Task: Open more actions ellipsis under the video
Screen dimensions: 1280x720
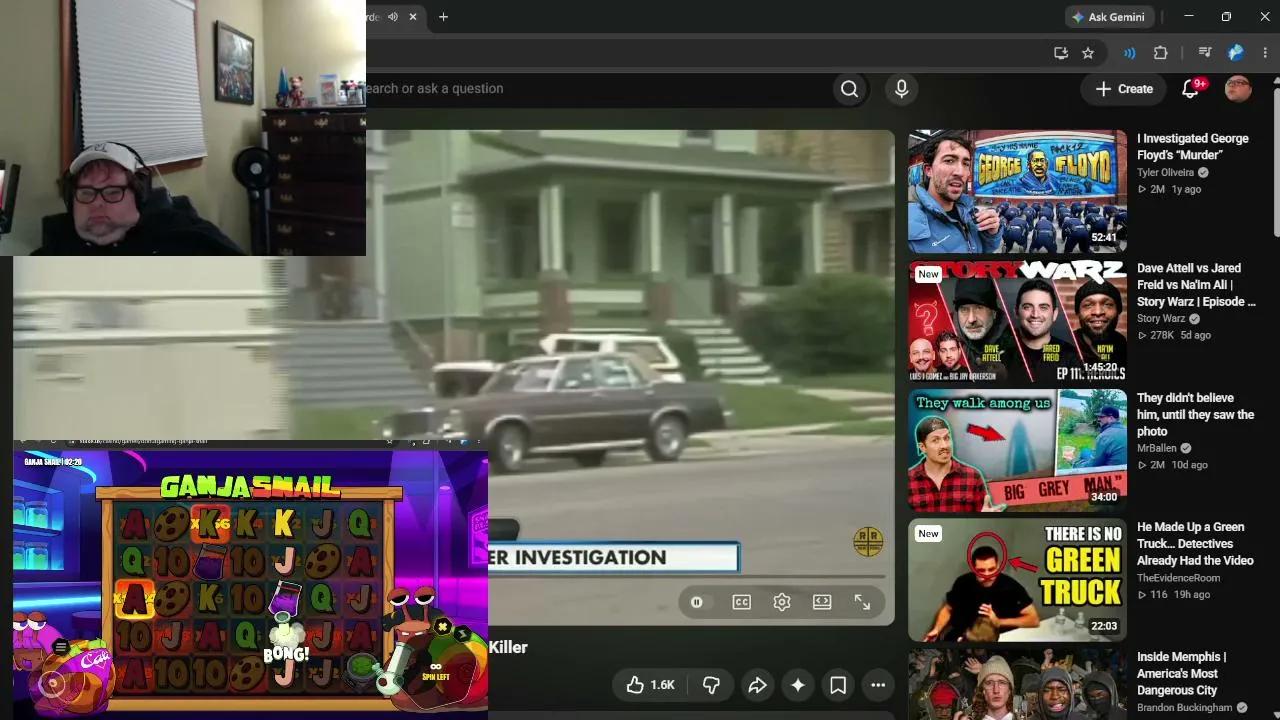Action: click(878, 685)
